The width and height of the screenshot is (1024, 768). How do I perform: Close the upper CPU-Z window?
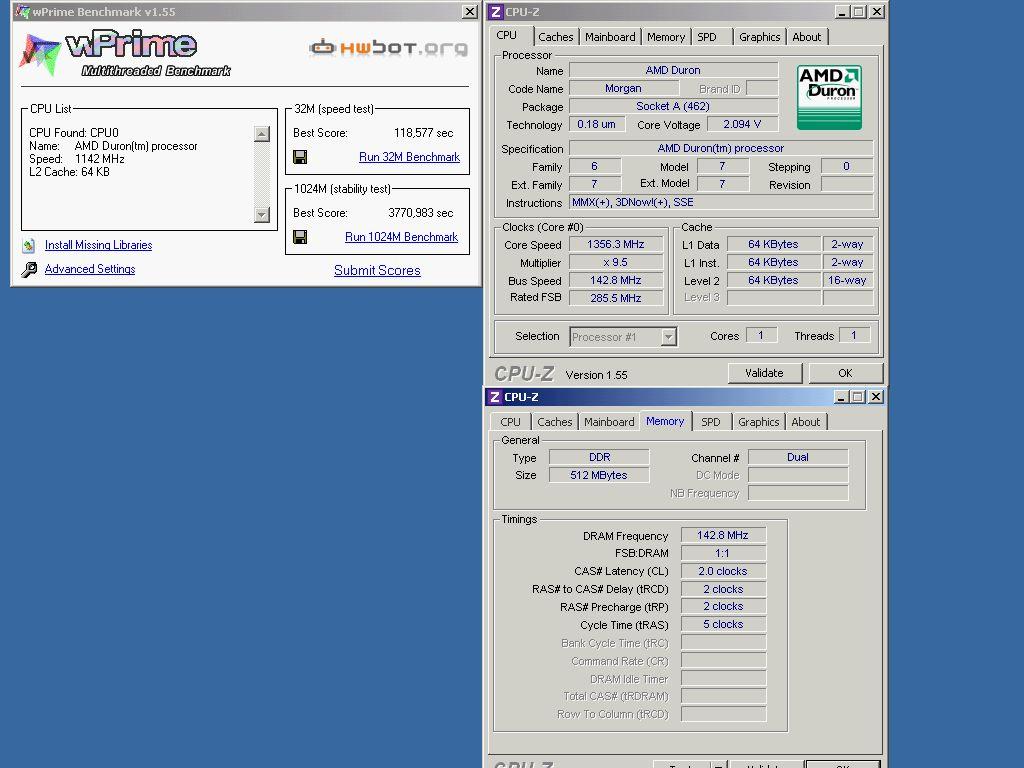click(877, 12)
